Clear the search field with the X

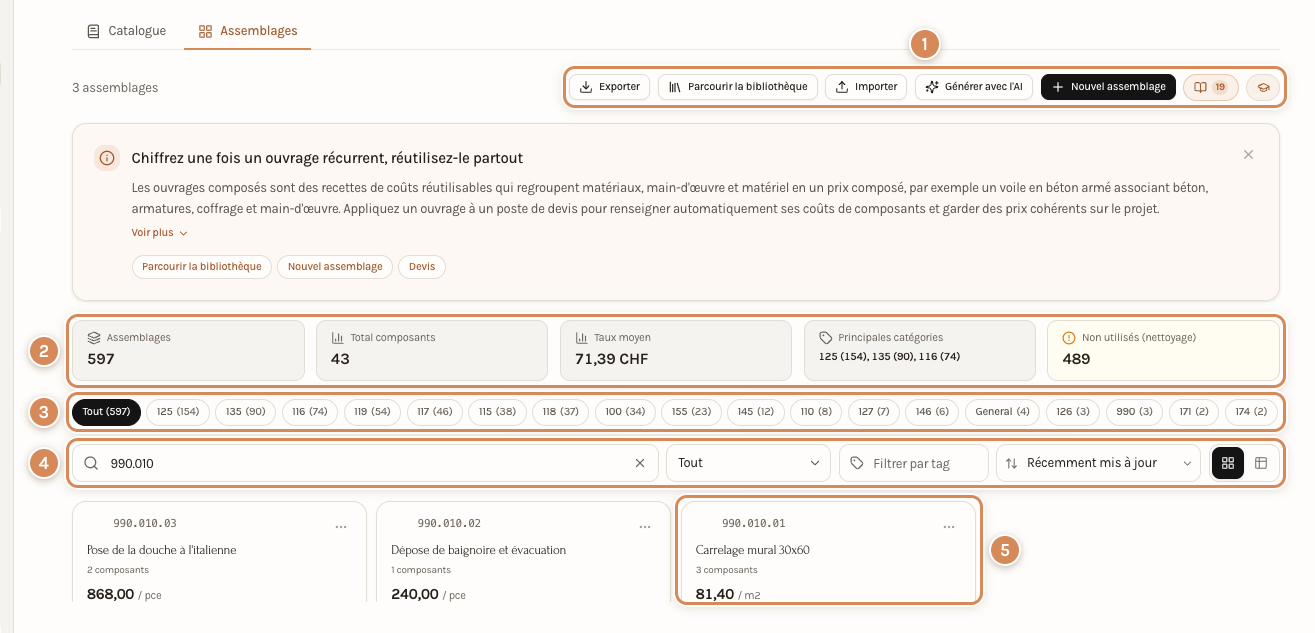[640, 463]
